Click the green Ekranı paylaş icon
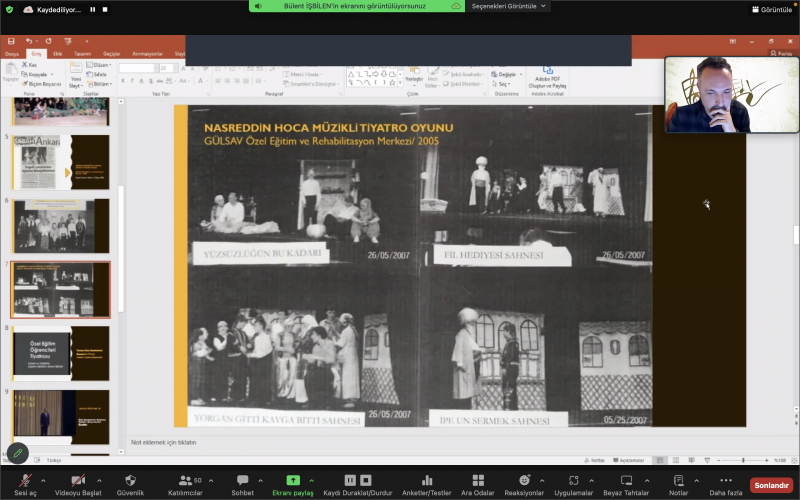 293,480
